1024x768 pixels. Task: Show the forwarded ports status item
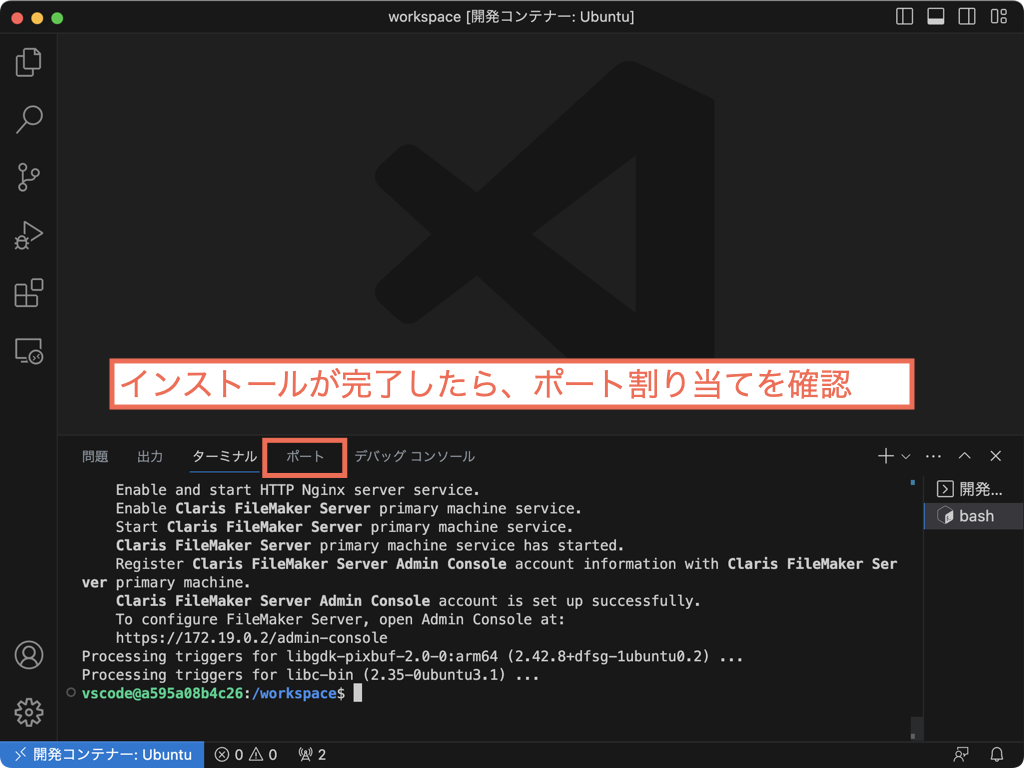(312, 755)
